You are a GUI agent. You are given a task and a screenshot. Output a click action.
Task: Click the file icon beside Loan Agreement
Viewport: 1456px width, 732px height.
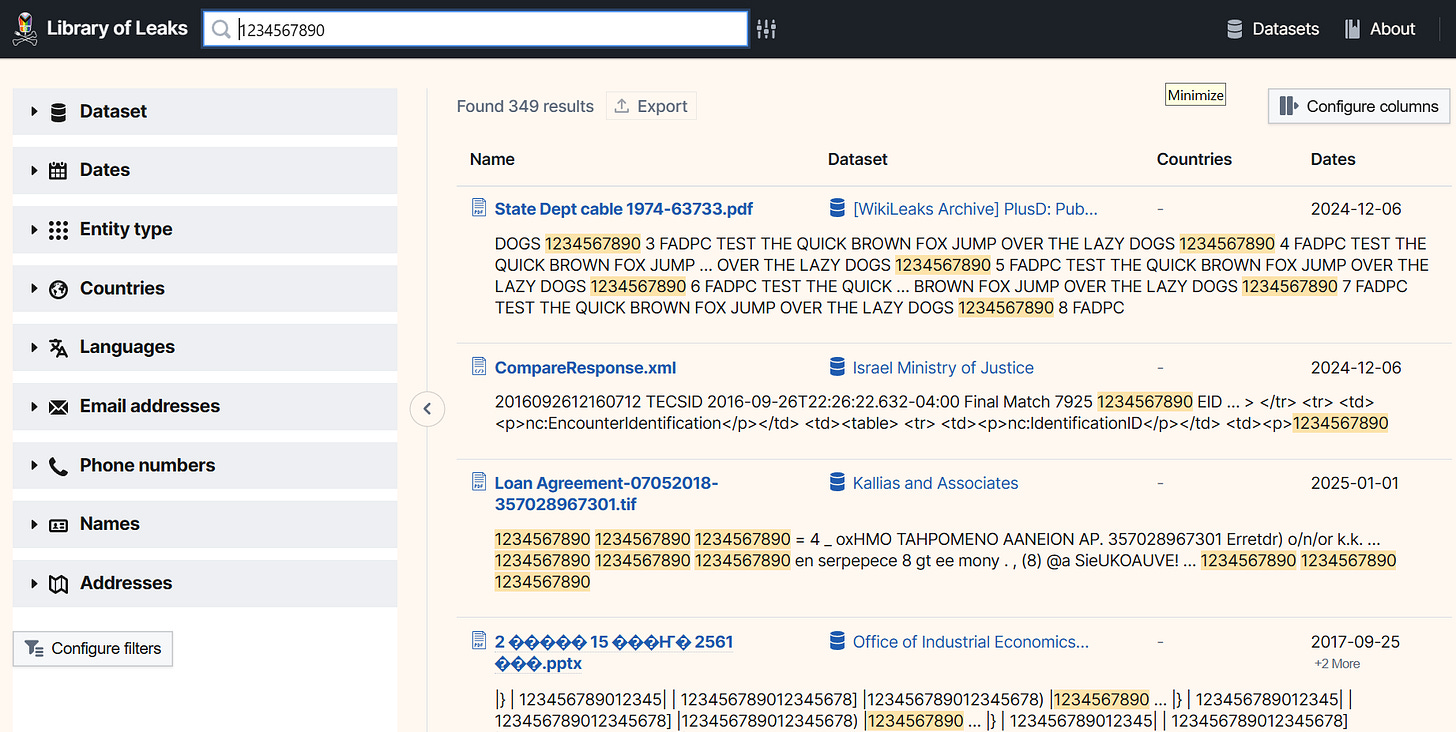click(479, 482)
